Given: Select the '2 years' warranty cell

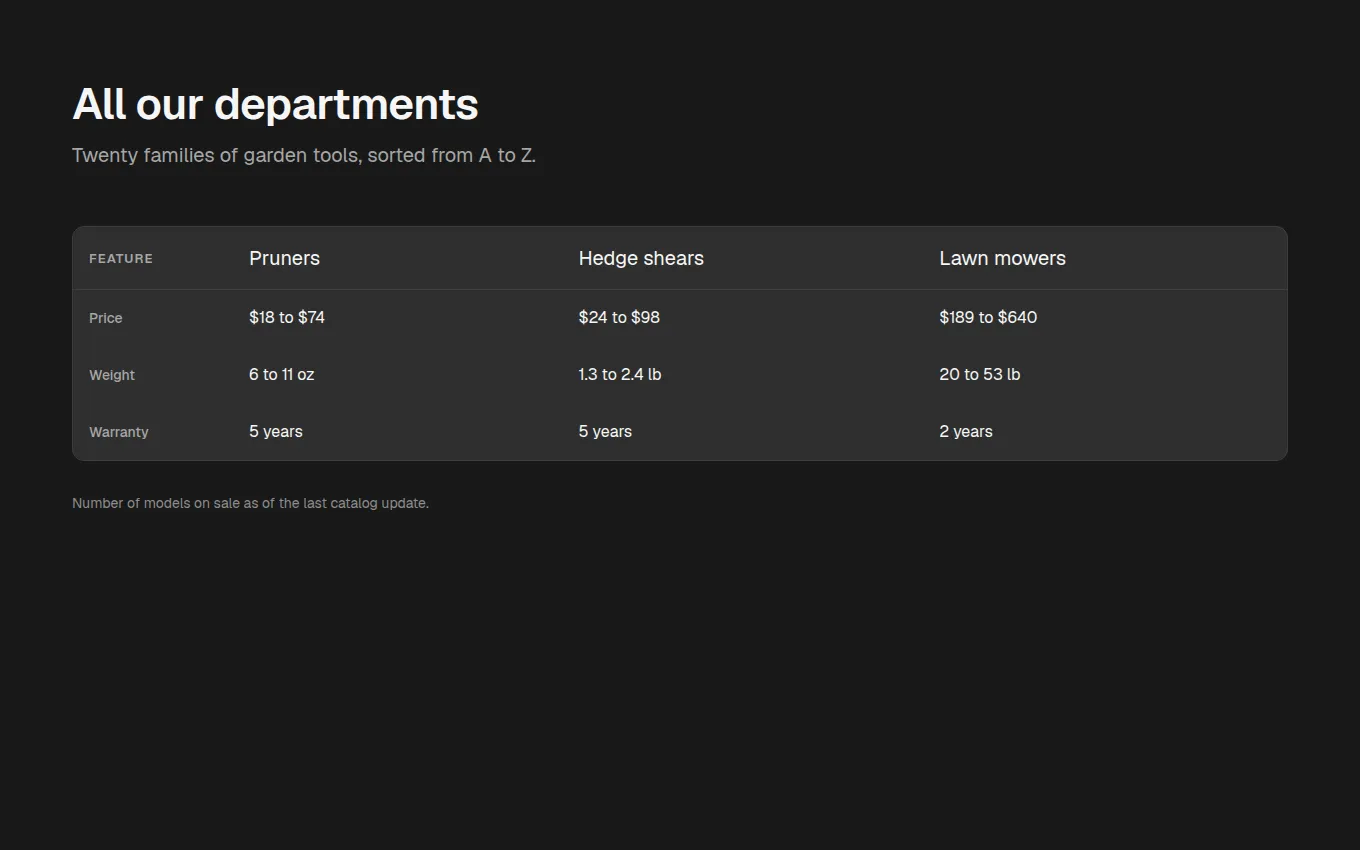Looking at the screenshot, I should click(966, 431).
